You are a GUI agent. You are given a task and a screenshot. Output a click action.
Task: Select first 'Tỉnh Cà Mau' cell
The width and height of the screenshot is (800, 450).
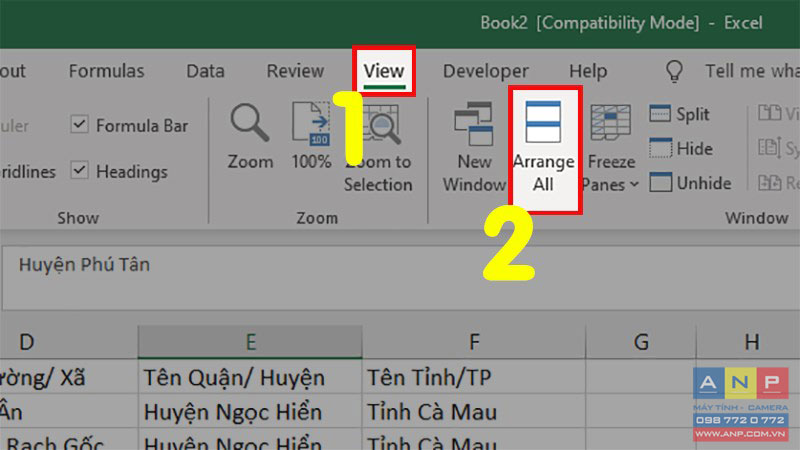point(474,412)
